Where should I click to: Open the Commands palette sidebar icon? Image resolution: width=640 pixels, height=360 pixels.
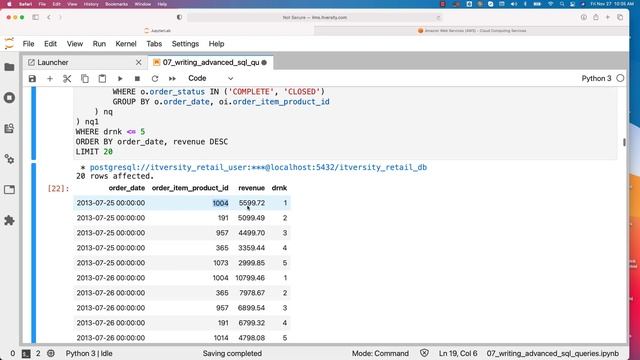coord(9,129)
